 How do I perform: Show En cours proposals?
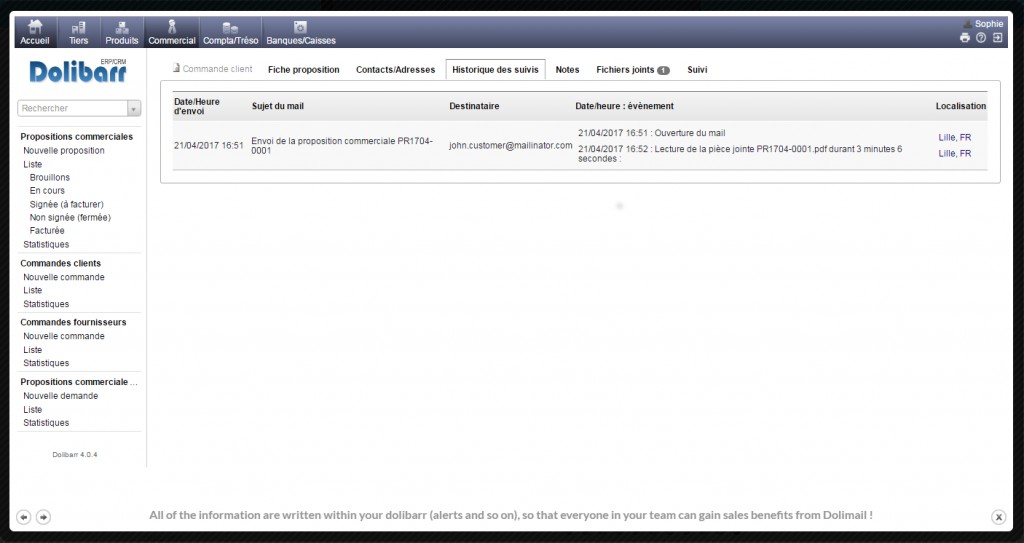[47, 191]
